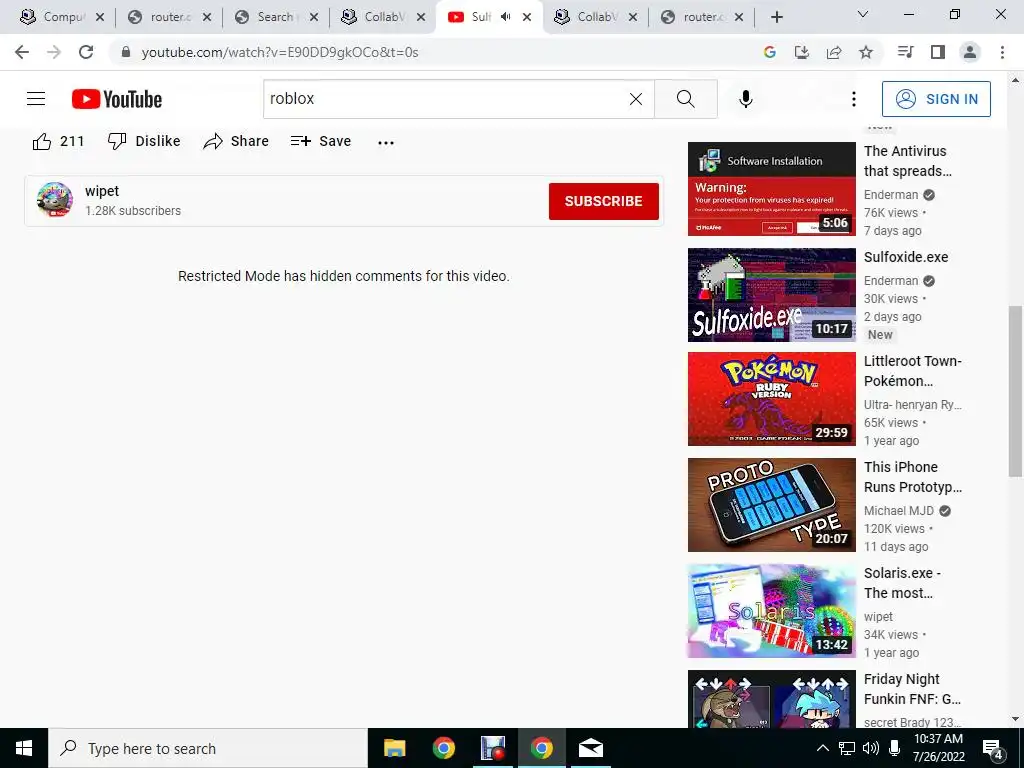
Task: Click This iPhone Runs Prototype title
Action: click(x=912, y=477)
